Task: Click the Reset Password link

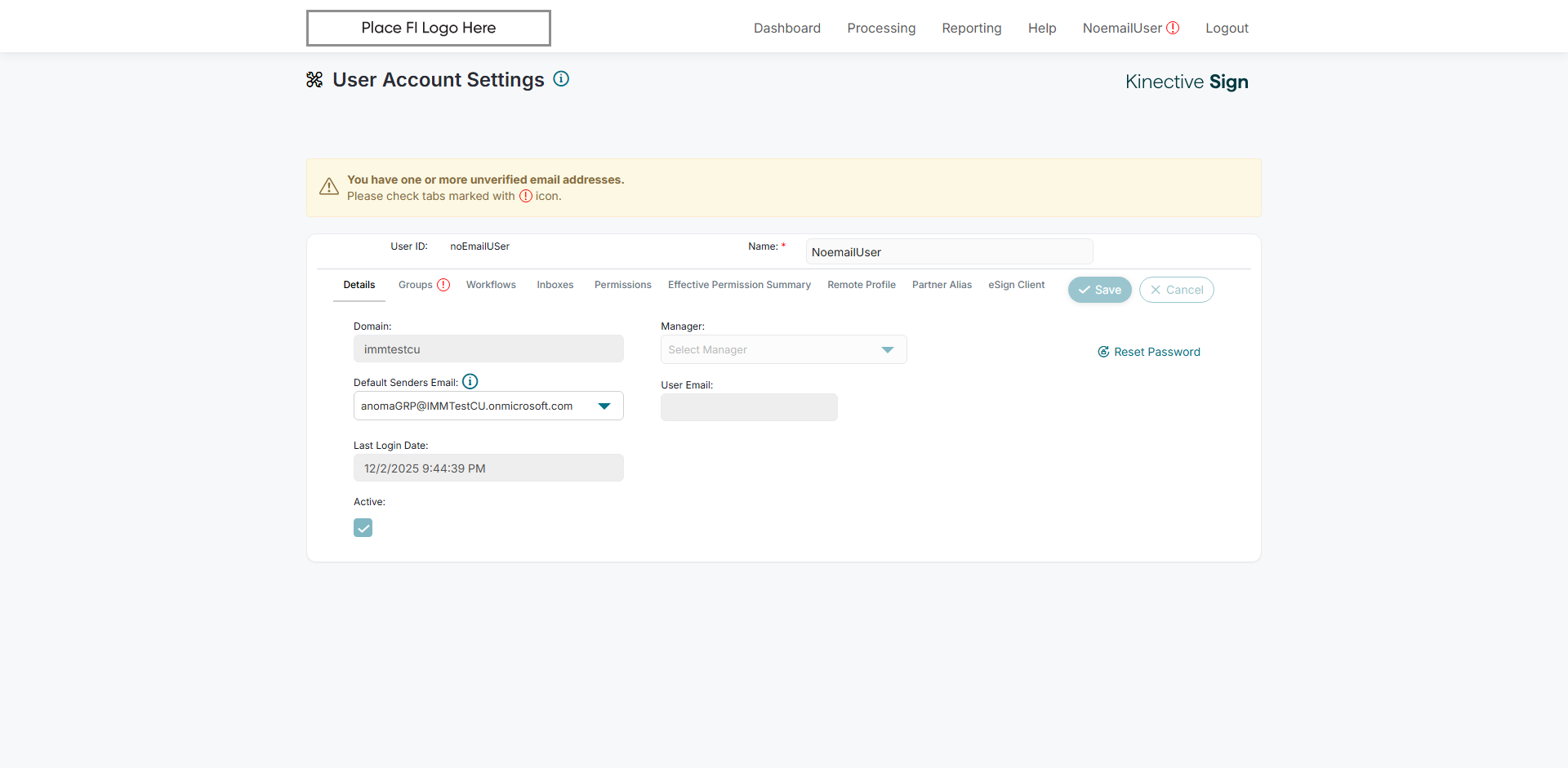Action: (1156, 352)
